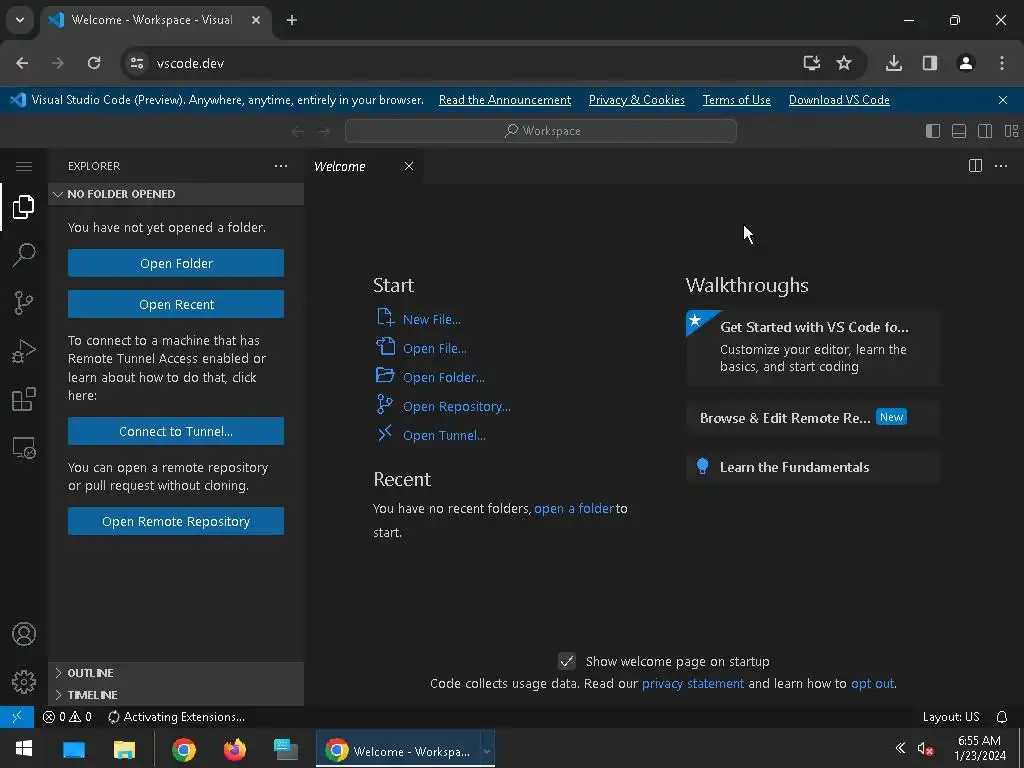Uncheck Show welcome page on startup
Viewport: 1024px width, 768px height.
pos(567,662)
